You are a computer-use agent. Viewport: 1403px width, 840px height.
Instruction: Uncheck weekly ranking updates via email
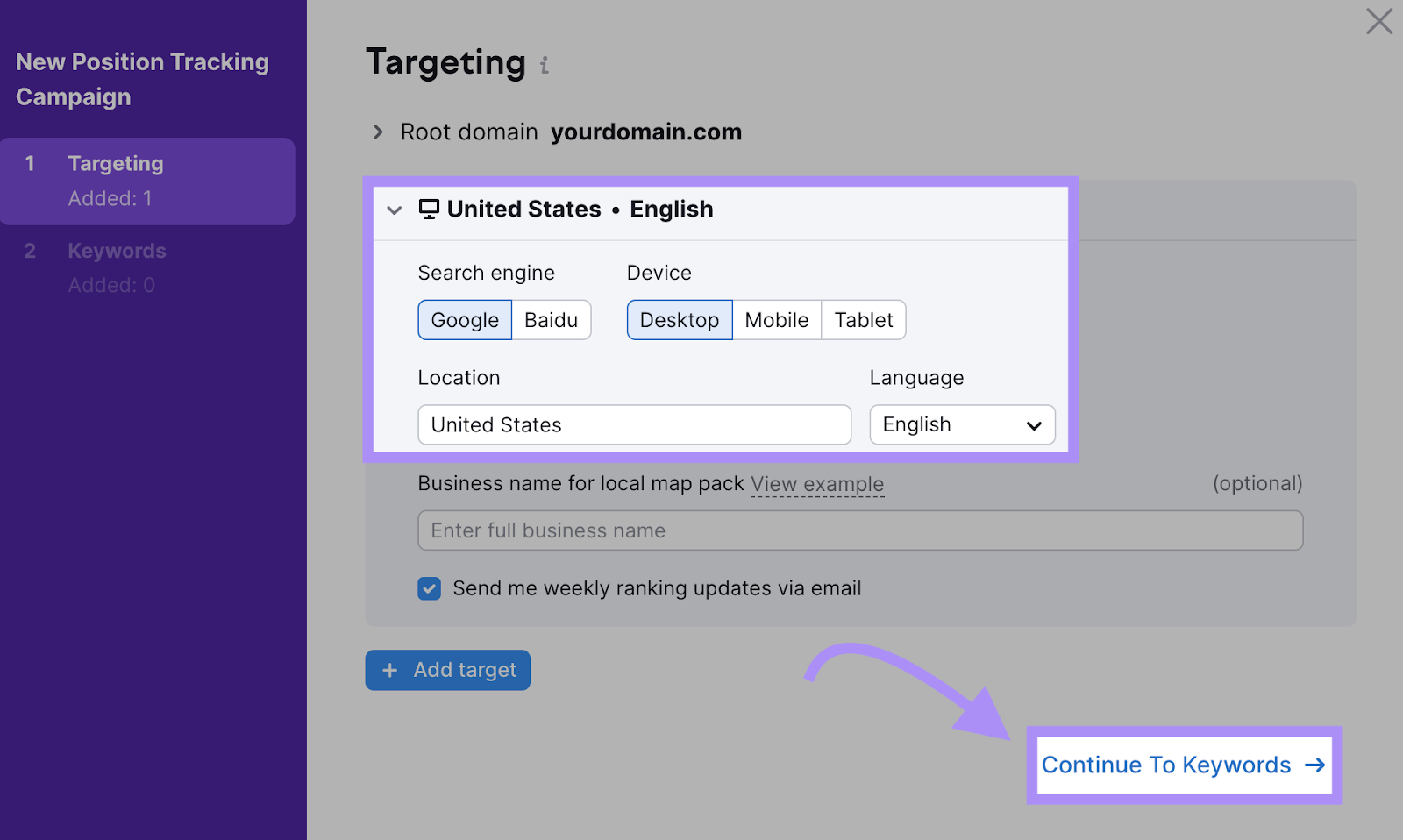(429, 588)
